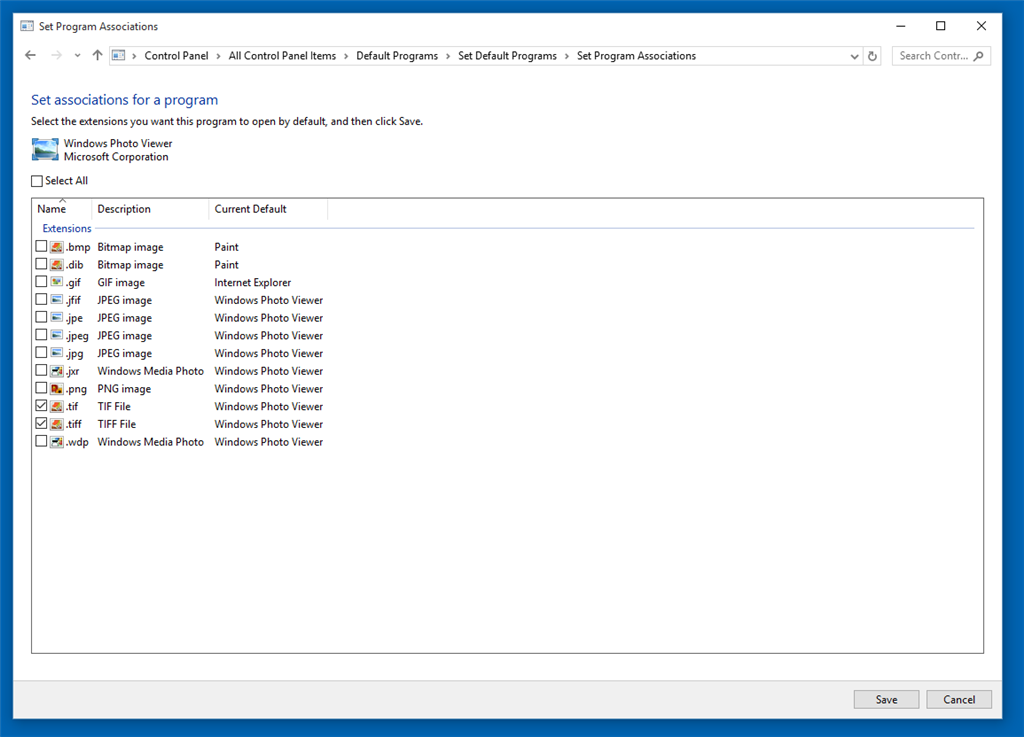Check the .bmp extension checkbox
1024x737 pixels.
click(41, 246)
